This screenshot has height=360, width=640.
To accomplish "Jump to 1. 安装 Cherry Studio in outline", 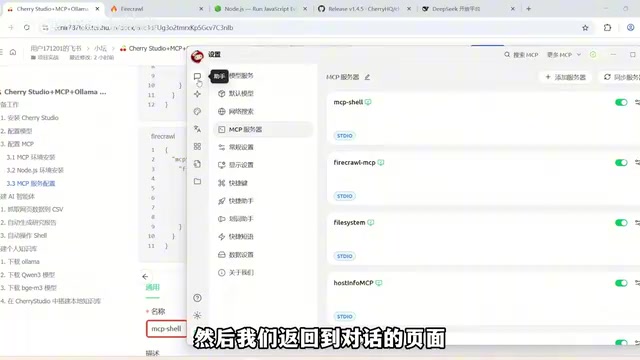I will pyautogui.click(x=30, y=118).
